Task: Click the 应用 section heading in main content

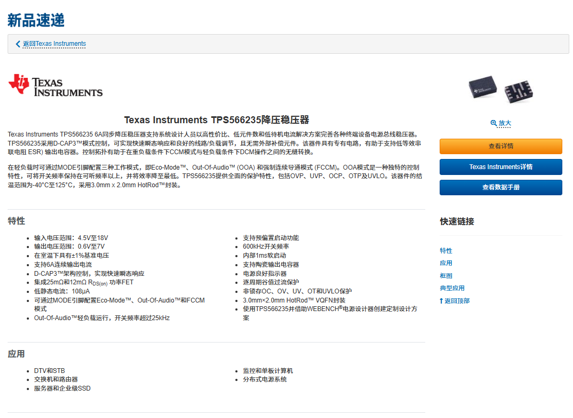Action: 16,354
